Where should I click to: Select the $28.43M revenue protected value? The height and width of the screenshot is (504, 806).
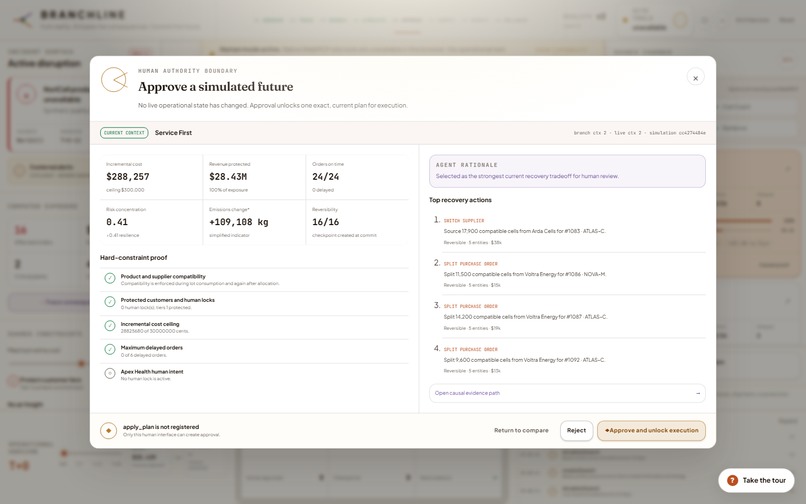pyautogui.click(x=228, y=176)
